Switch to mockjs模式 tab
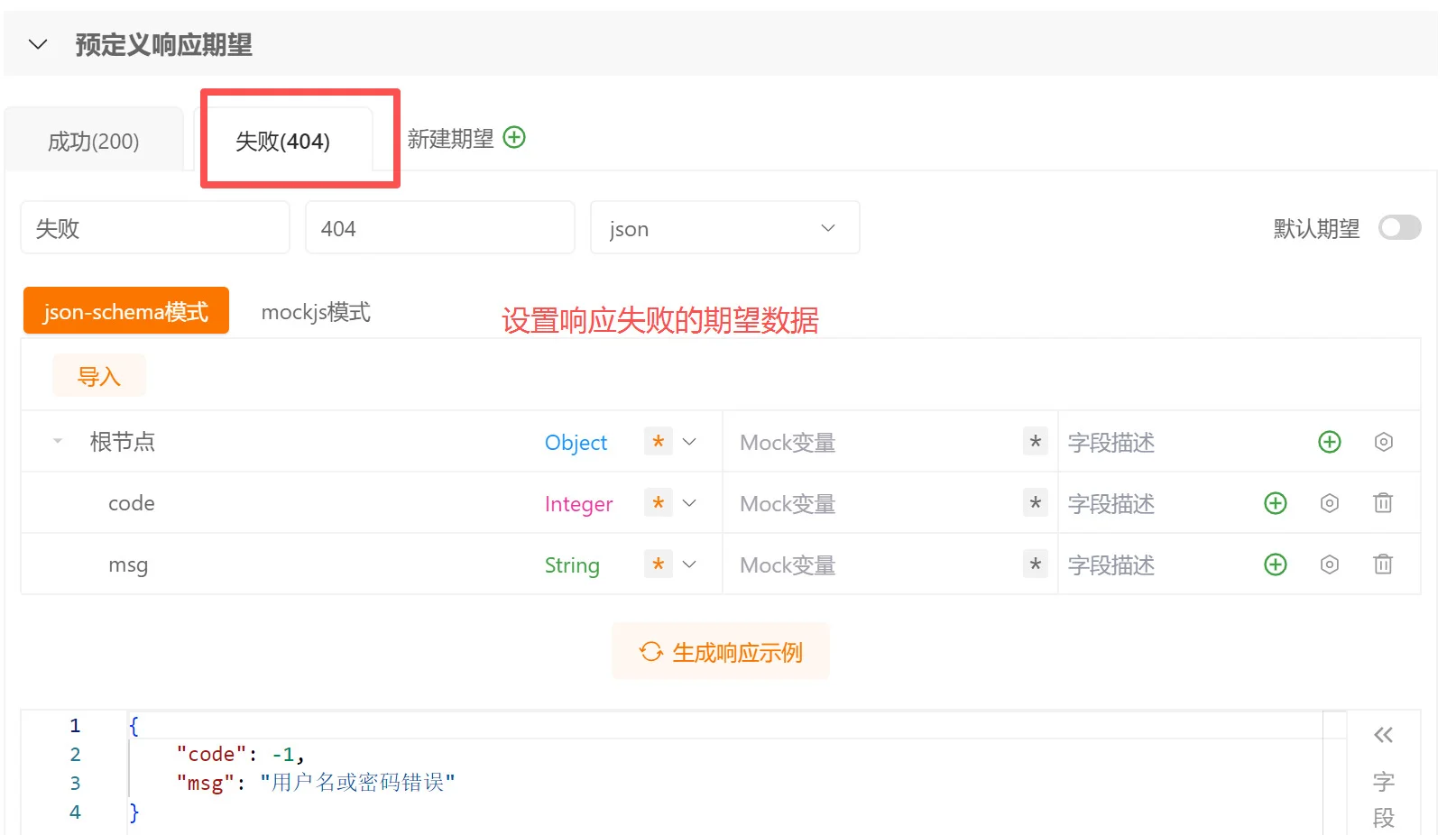The width and height of the screenshot is (1456, 835). 316,312
